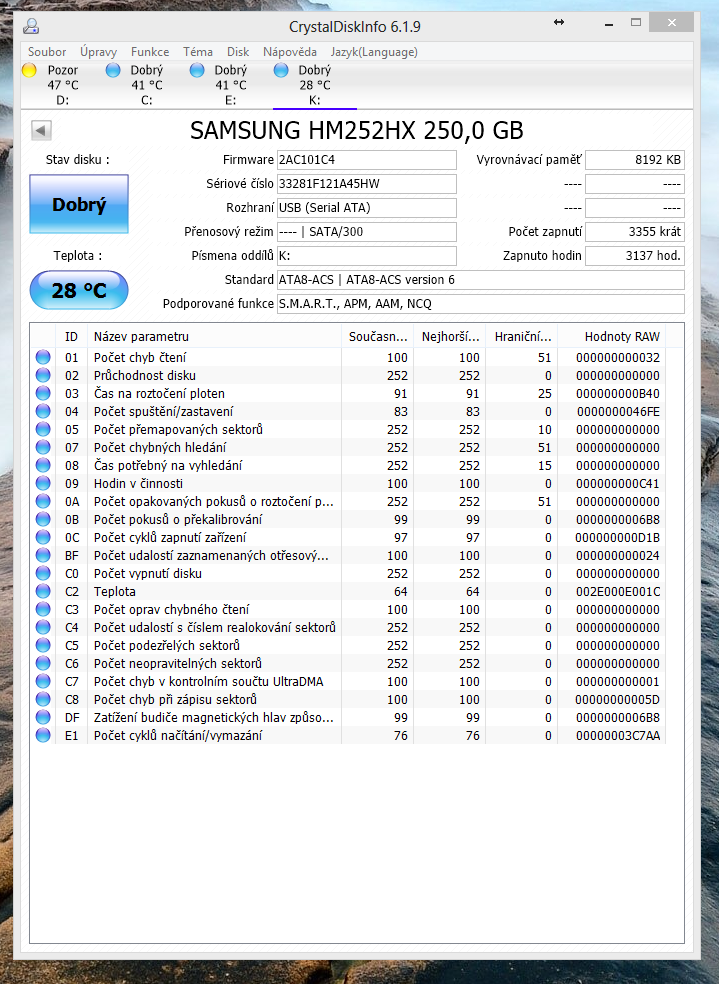Click the Nejhorší... column header

click(x=449, y=336)
